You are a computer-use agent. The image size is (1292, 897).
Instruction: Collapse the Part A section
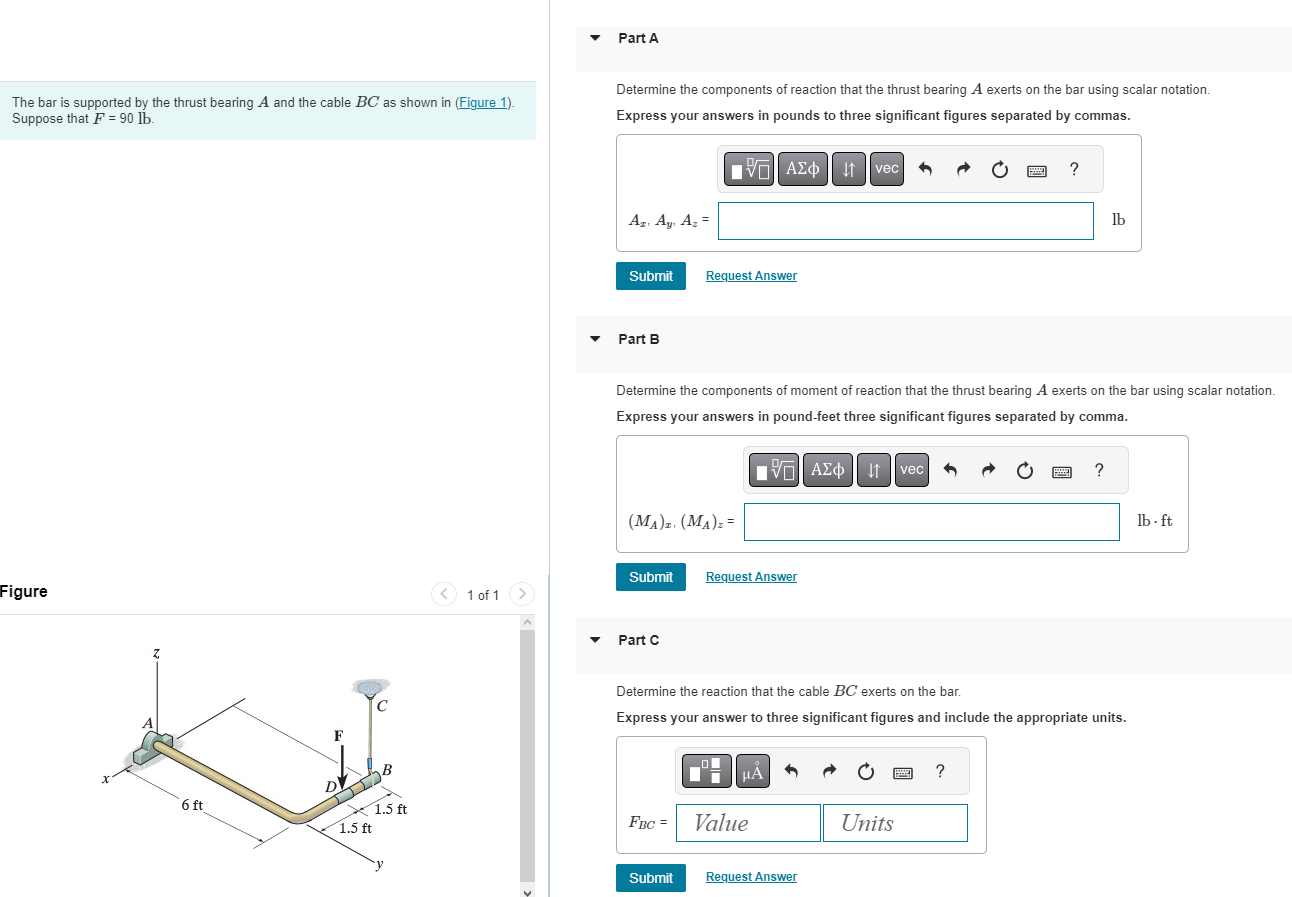point(594,37)
